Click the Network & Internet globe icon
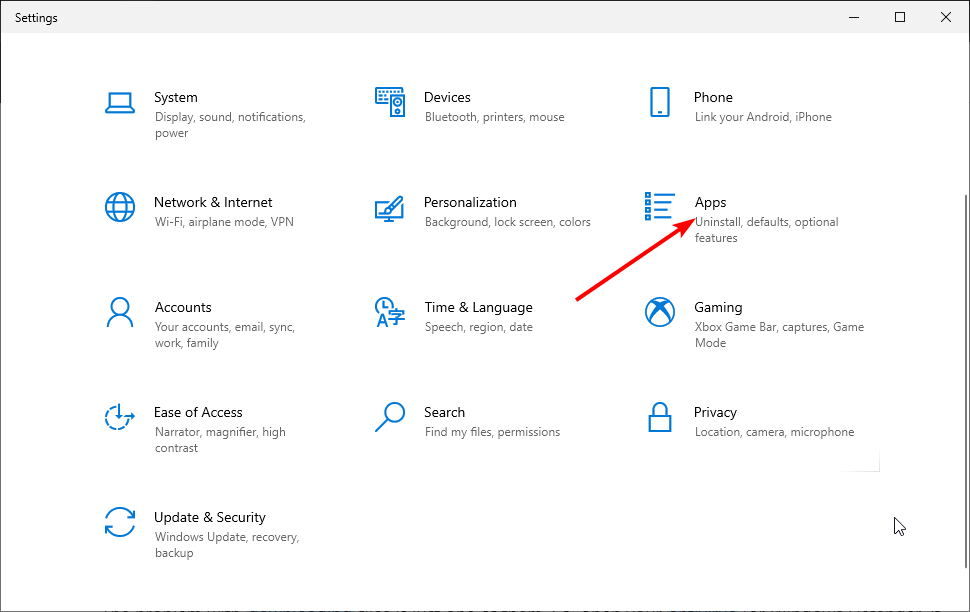The image size is (970, 612). pos(120,207)
